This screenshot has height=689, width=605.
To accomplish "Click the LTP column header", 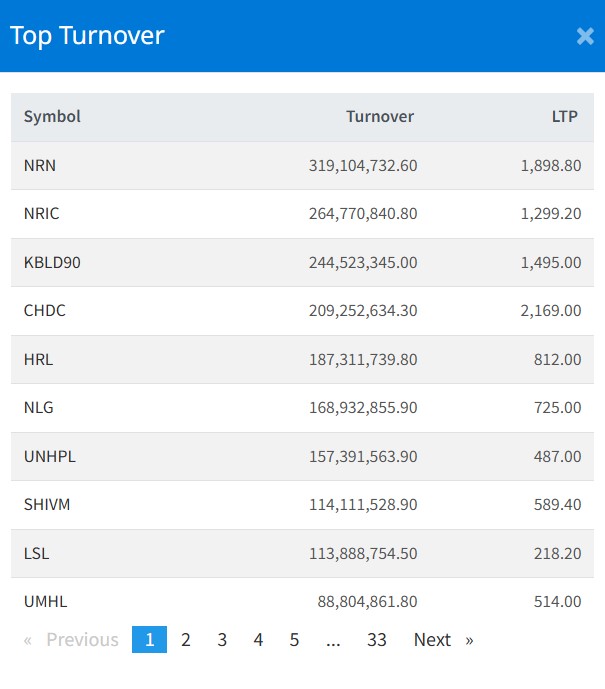I will point(565,117).
